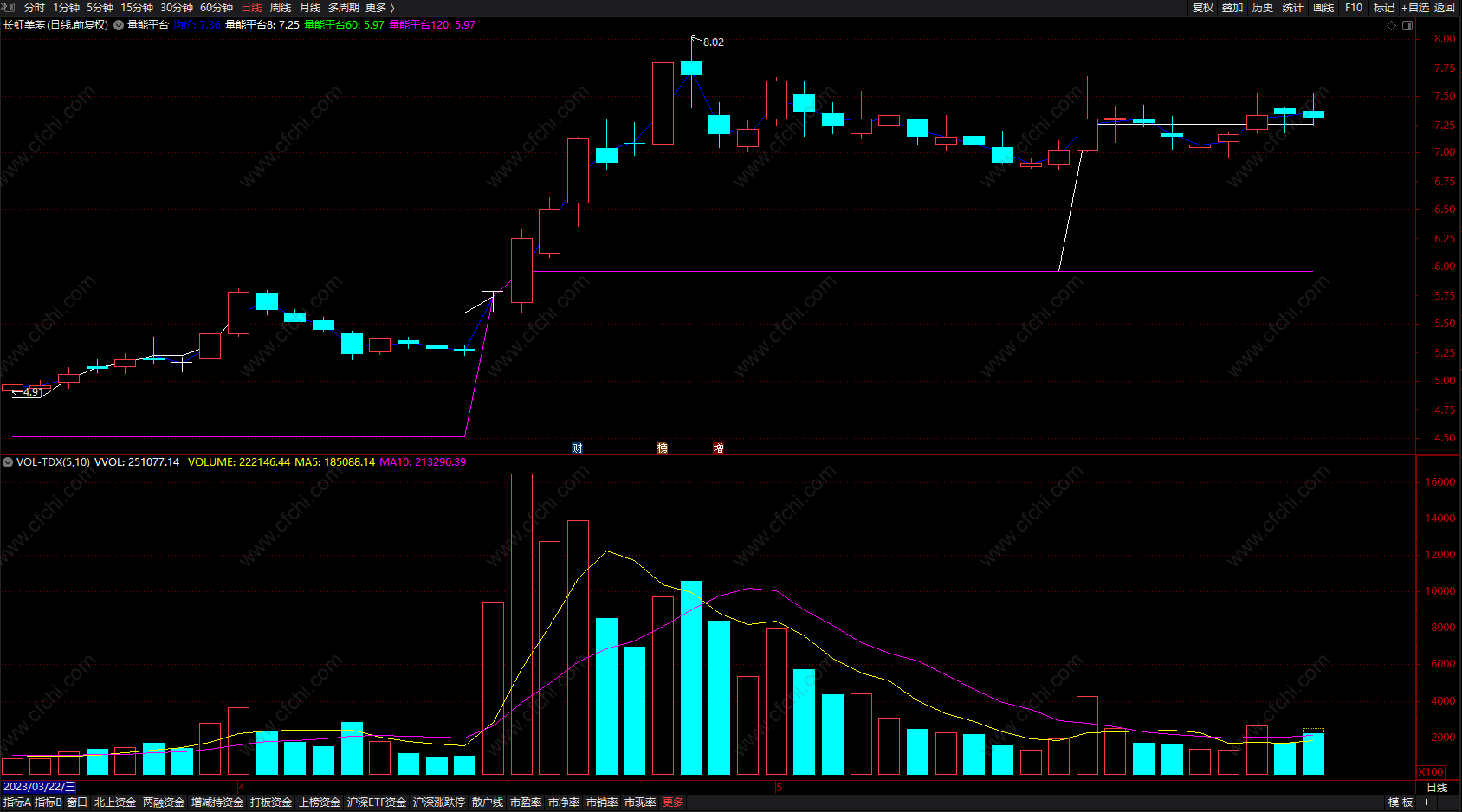Switch to 月线 monthly chart
Viewport: 1462px width, 812px height.
pos(310,8)
